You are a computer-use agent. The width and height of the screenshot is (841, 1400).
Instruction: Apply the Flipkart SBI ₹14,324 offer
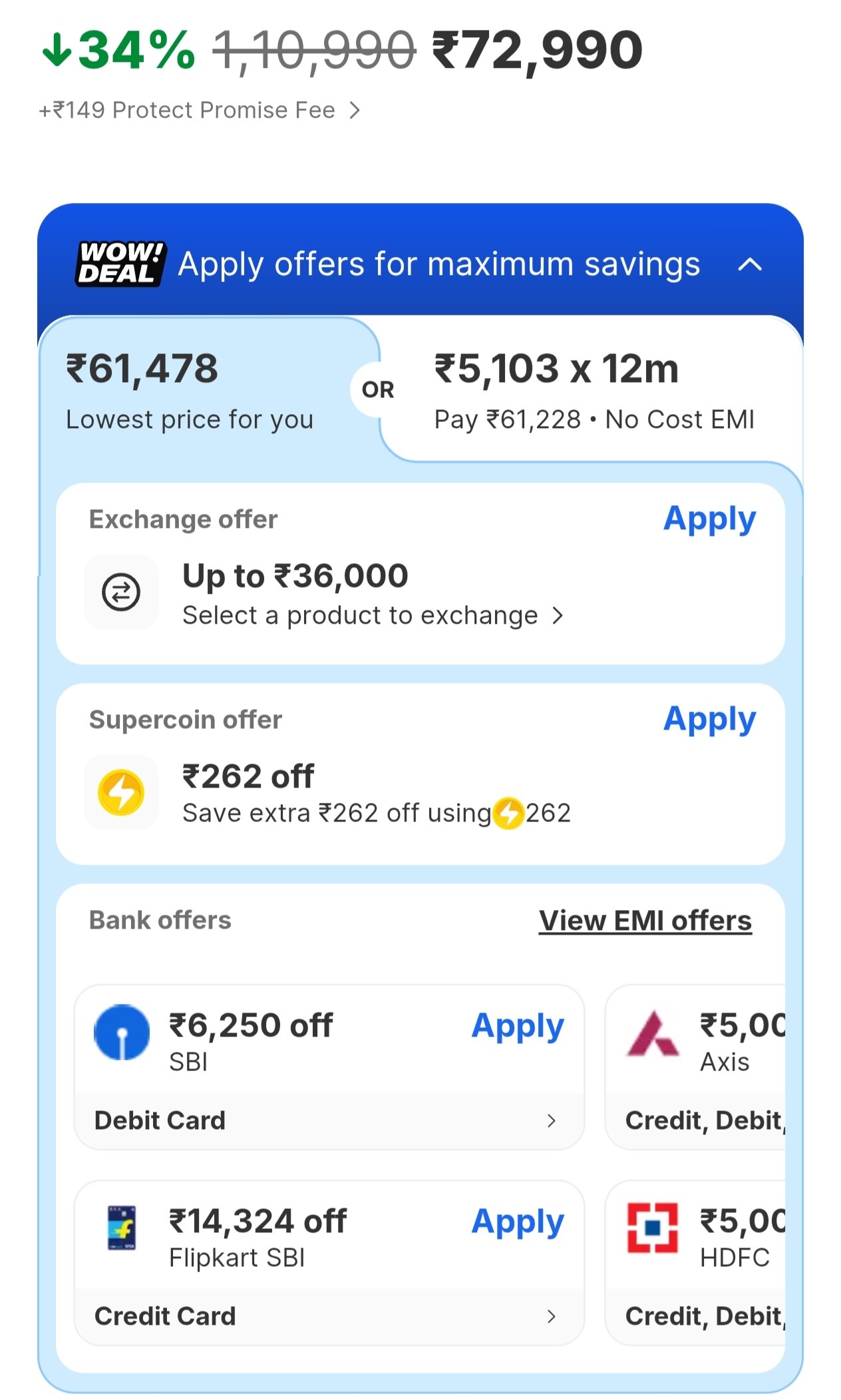[x=518, y=1222]
